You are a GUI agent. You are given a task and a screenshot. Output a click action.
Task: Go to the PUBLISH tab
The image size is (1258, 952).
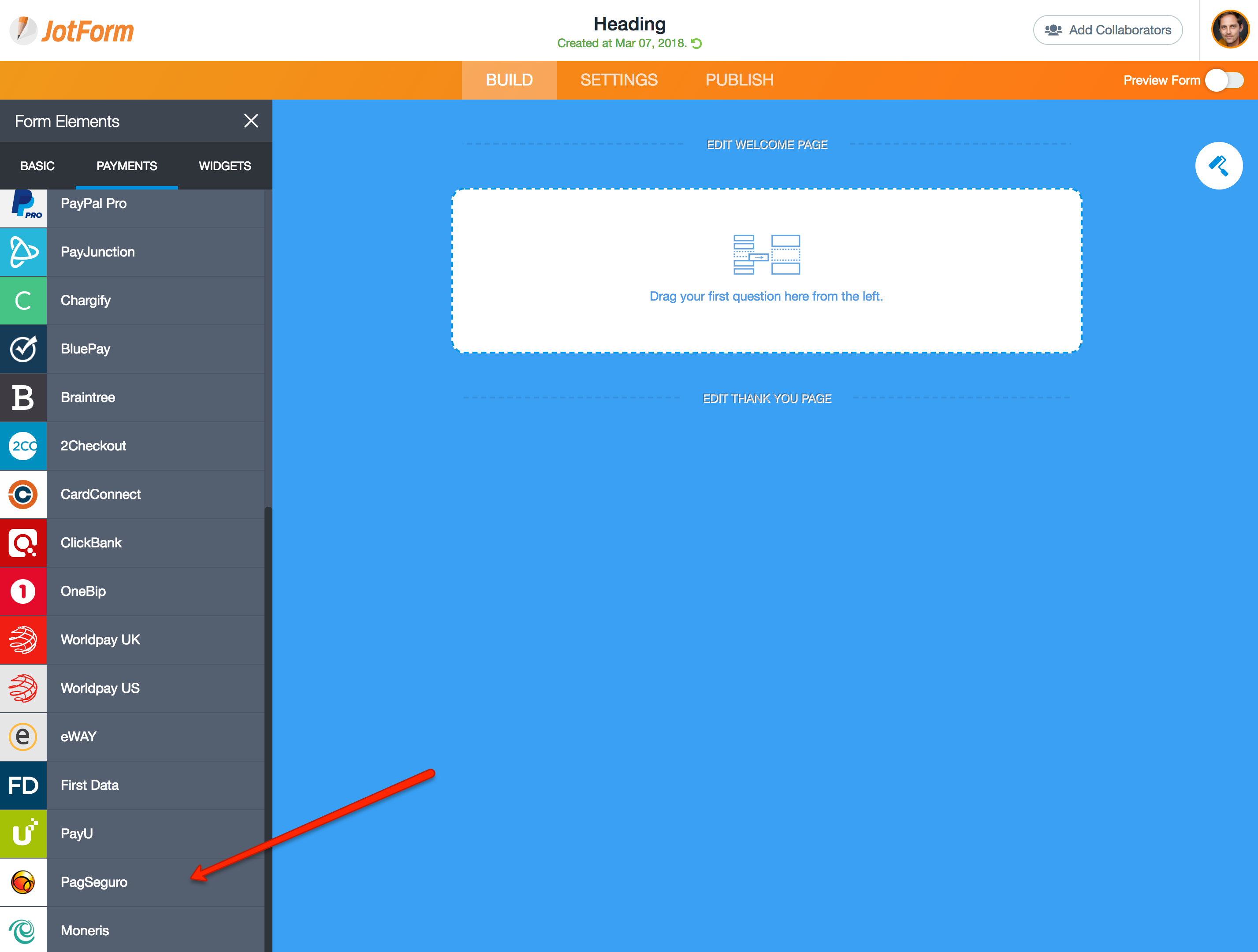739,80
